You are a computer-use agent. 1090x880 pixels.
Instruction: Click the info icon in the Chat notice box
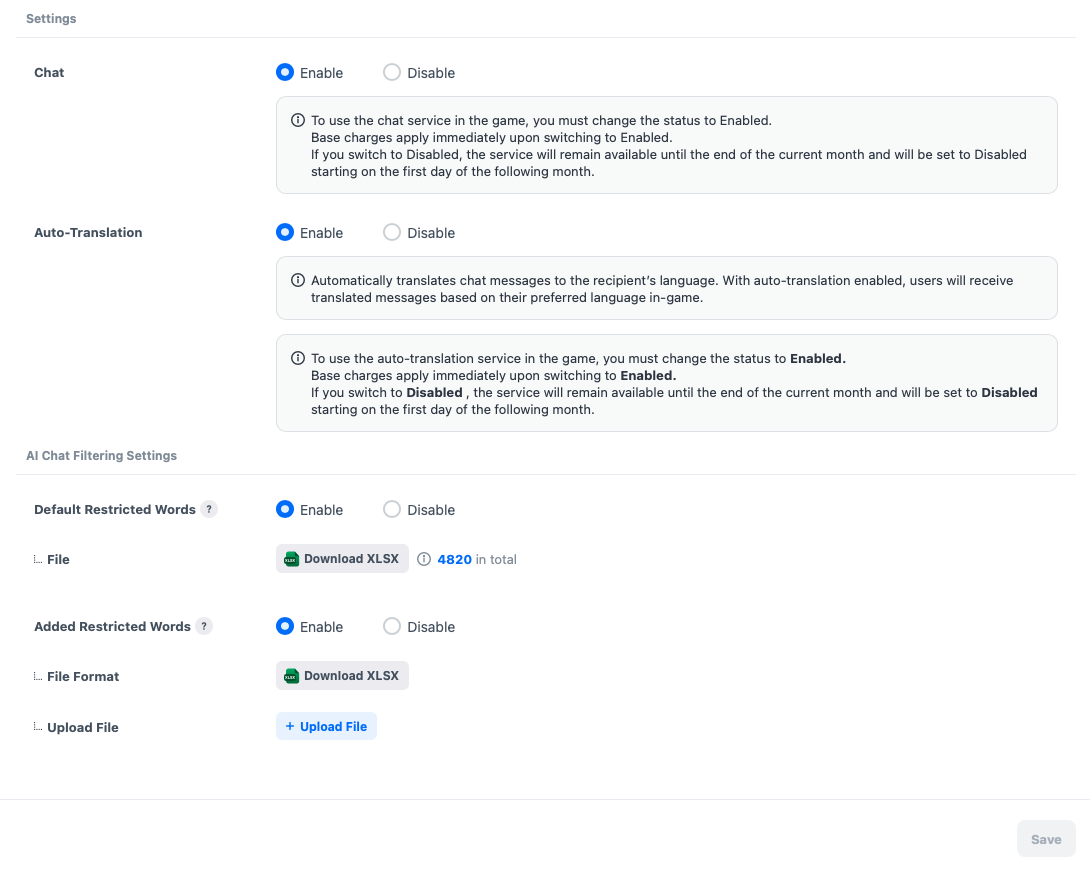(x=298, y=120)
